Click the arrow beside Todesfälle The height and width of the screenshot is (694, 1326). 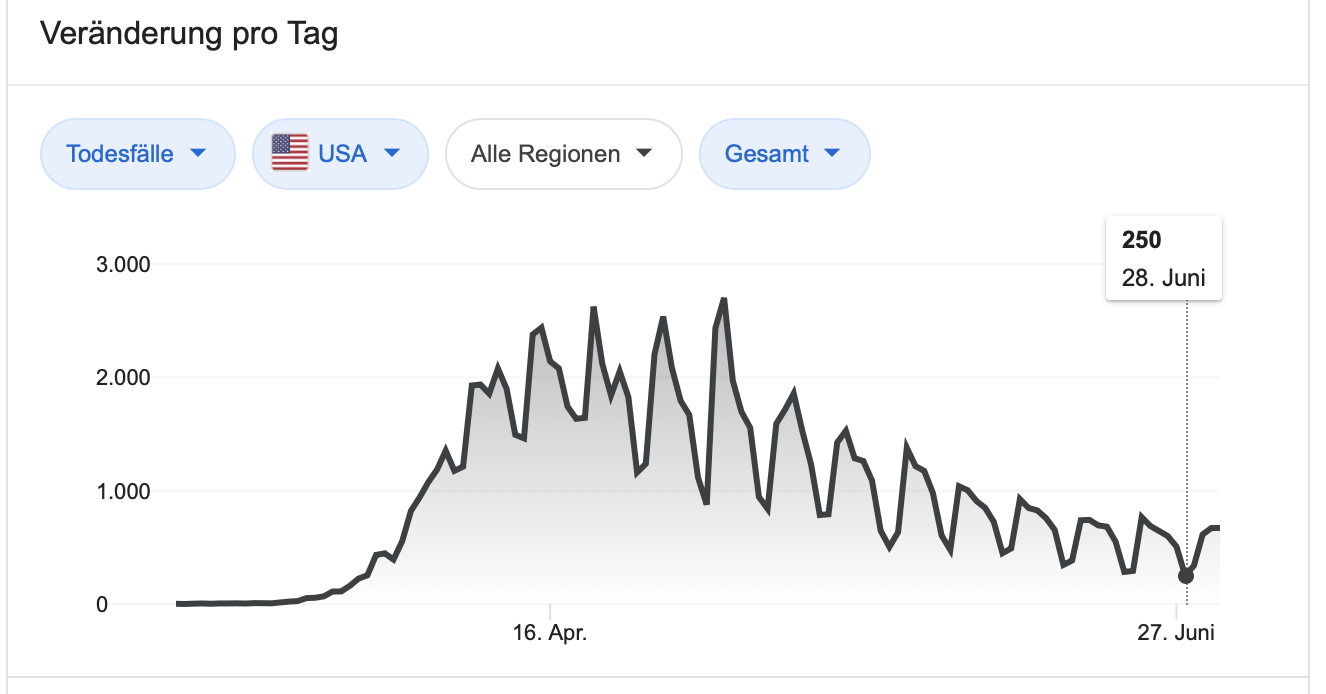[198, 153]
